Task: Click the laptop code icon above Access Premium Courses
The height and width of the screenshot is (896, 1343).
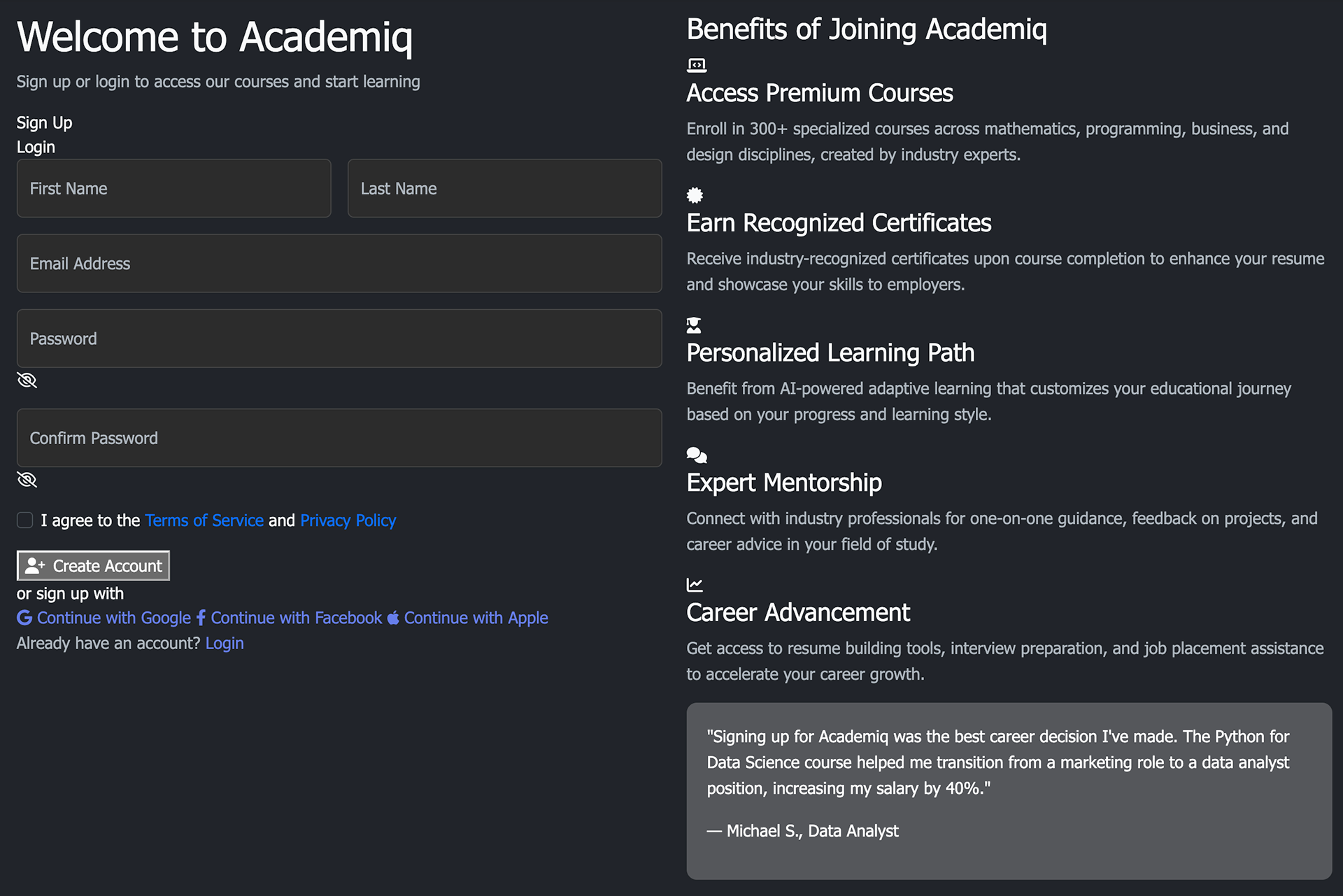Action: [x=696, y=66]
